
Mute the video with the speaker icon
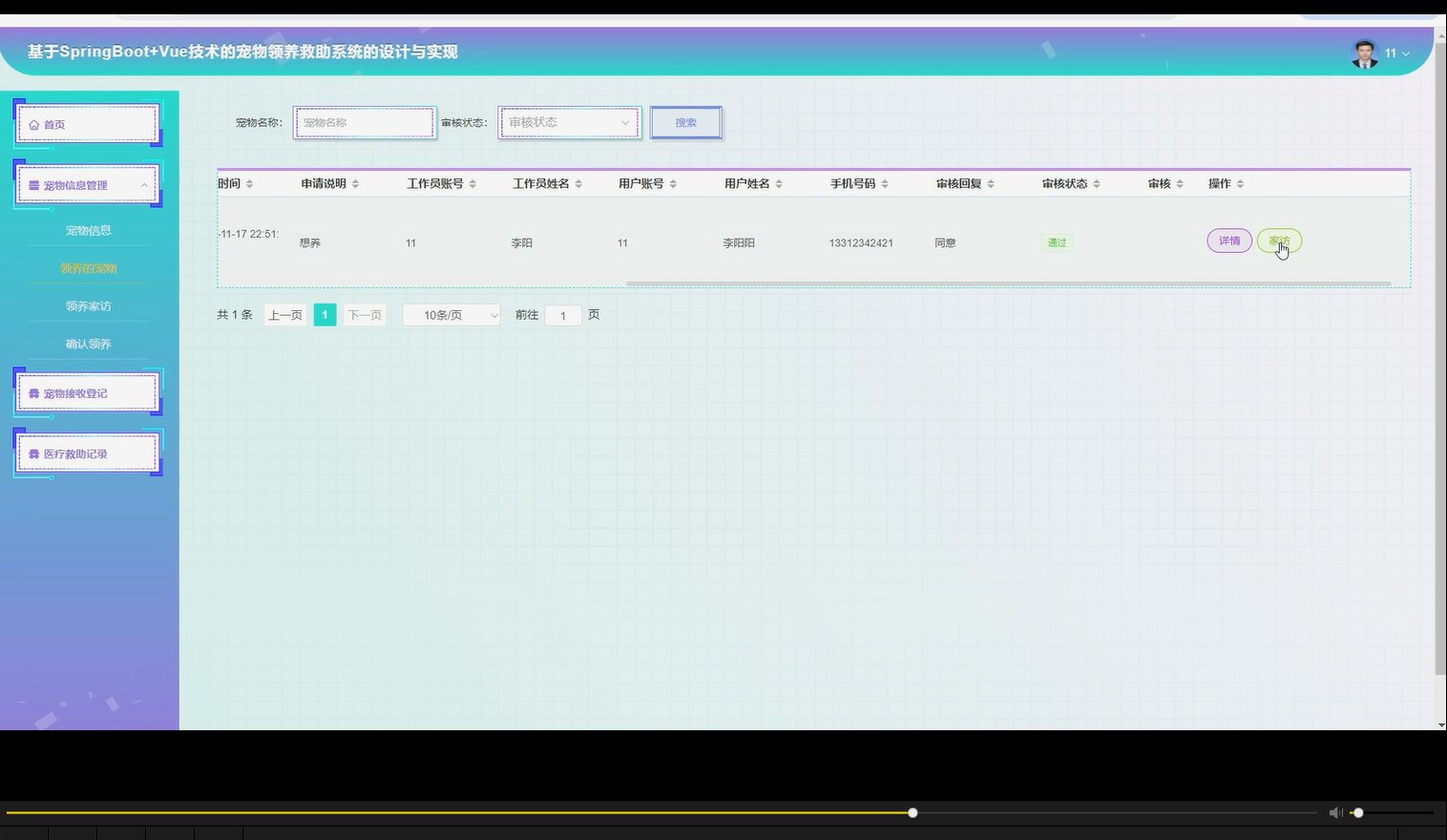point(1335,812)
